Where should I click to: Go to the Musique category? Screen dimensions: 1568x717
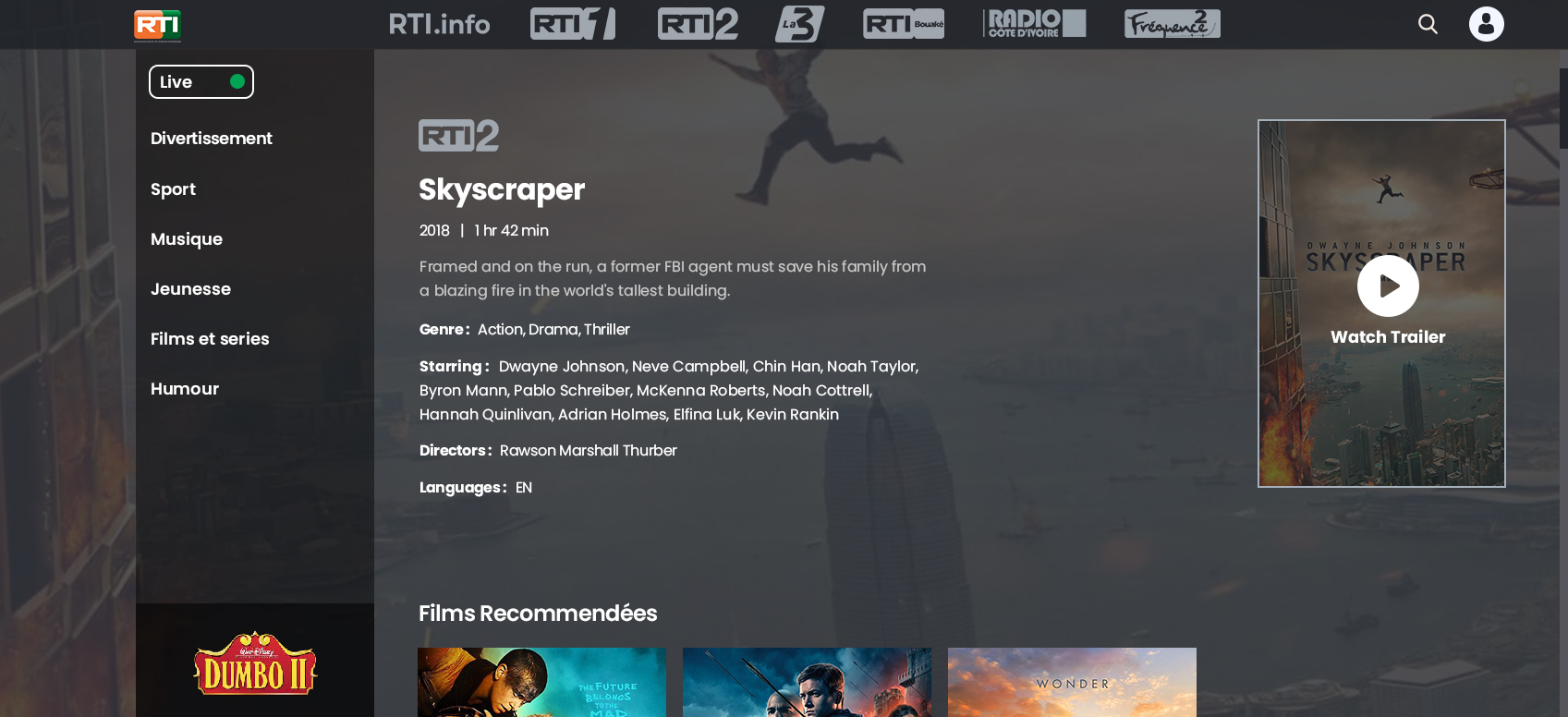187,239
